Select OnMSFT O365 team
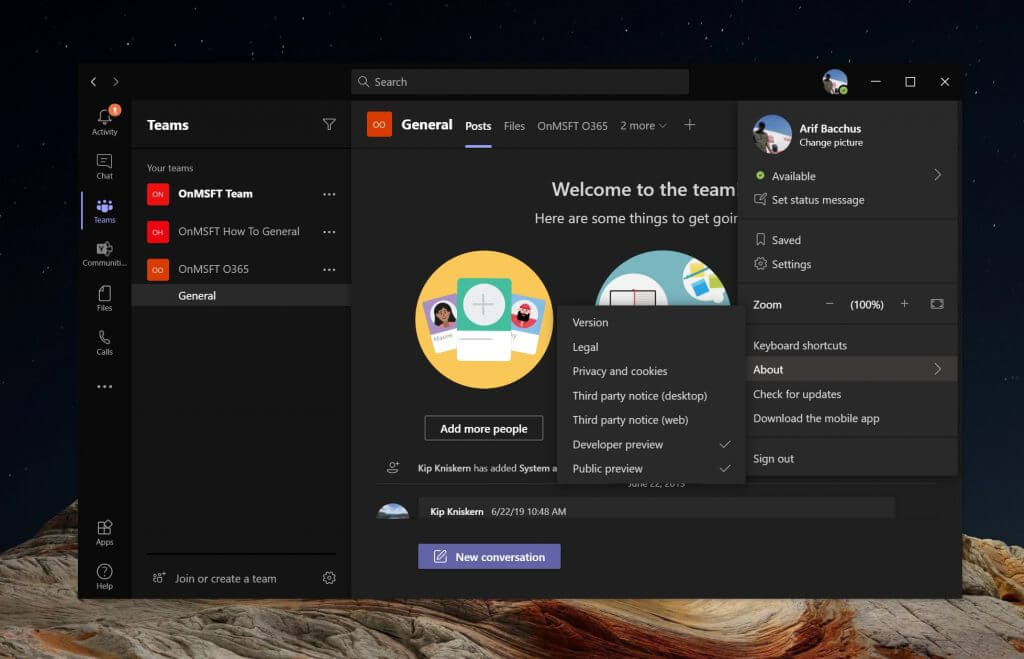 coord(241,269)
